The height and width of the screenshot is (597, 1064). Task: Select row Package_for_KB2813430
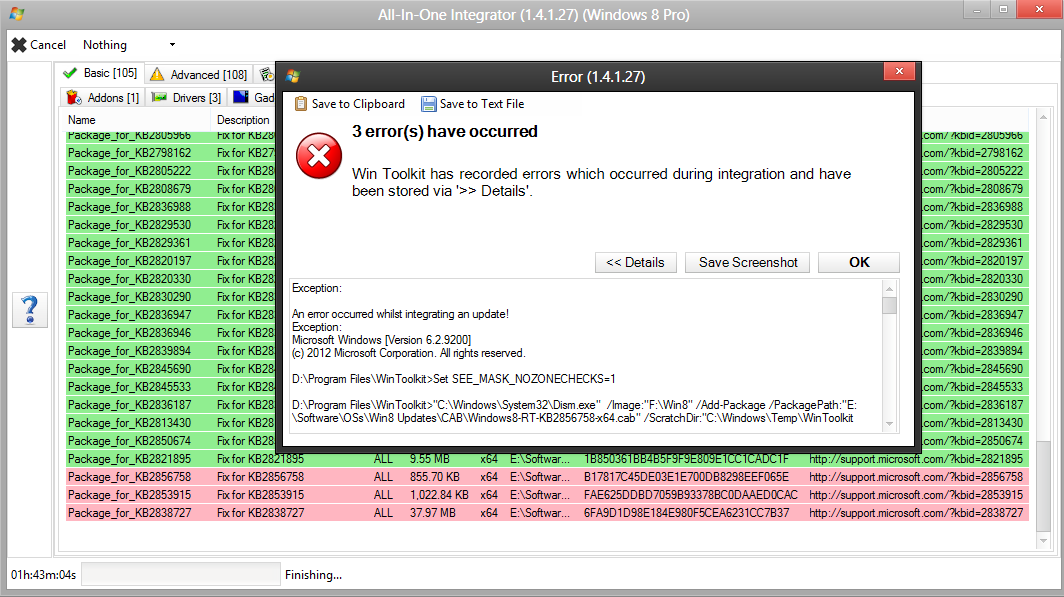click(x=171, y=423)
